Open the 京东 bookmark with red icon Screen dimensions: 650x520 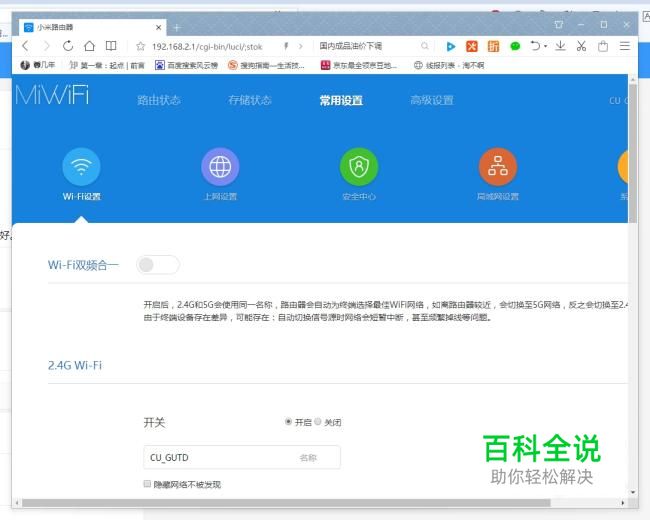359,65
